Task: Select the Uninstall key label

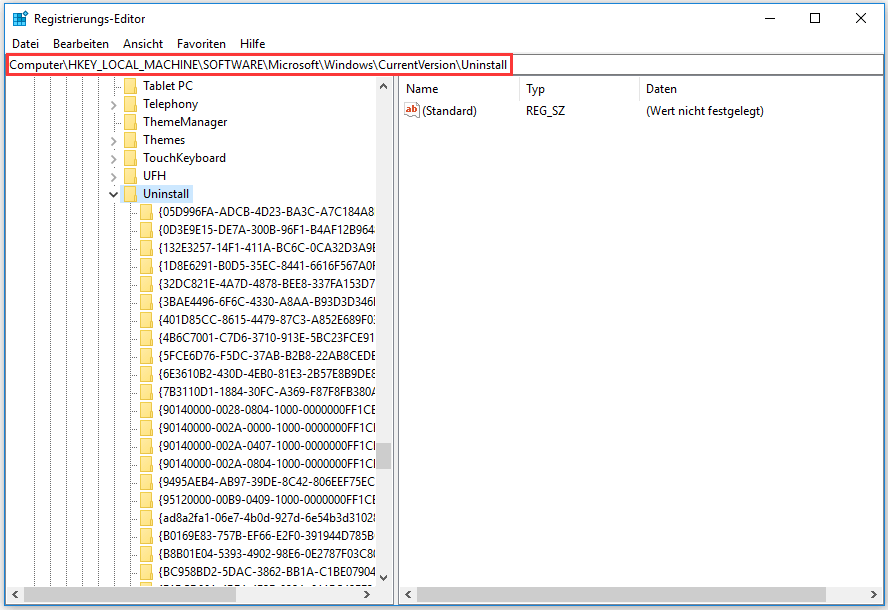Action: click(166, 194)
